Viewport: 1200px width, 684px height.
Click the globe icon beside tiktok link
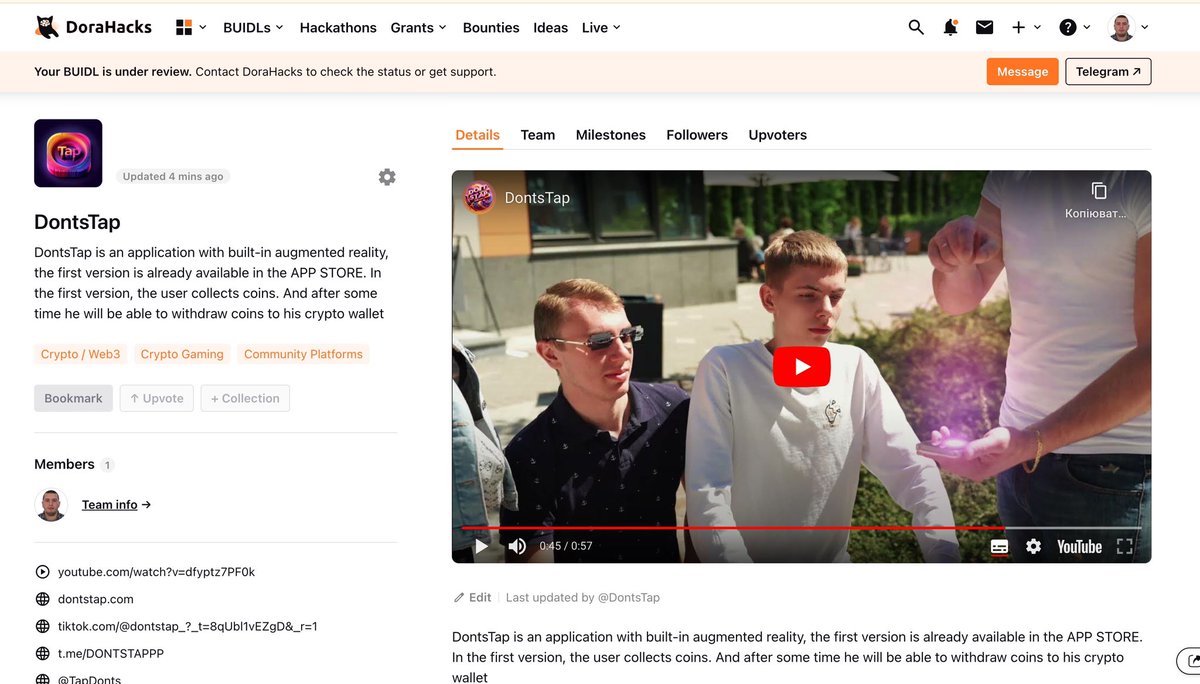[42, 626]
